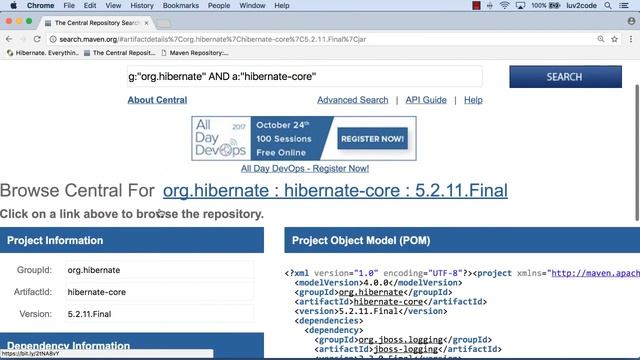Open the Notification Center list icon
The height and width of the screenshot is (360, 640).
624,5
